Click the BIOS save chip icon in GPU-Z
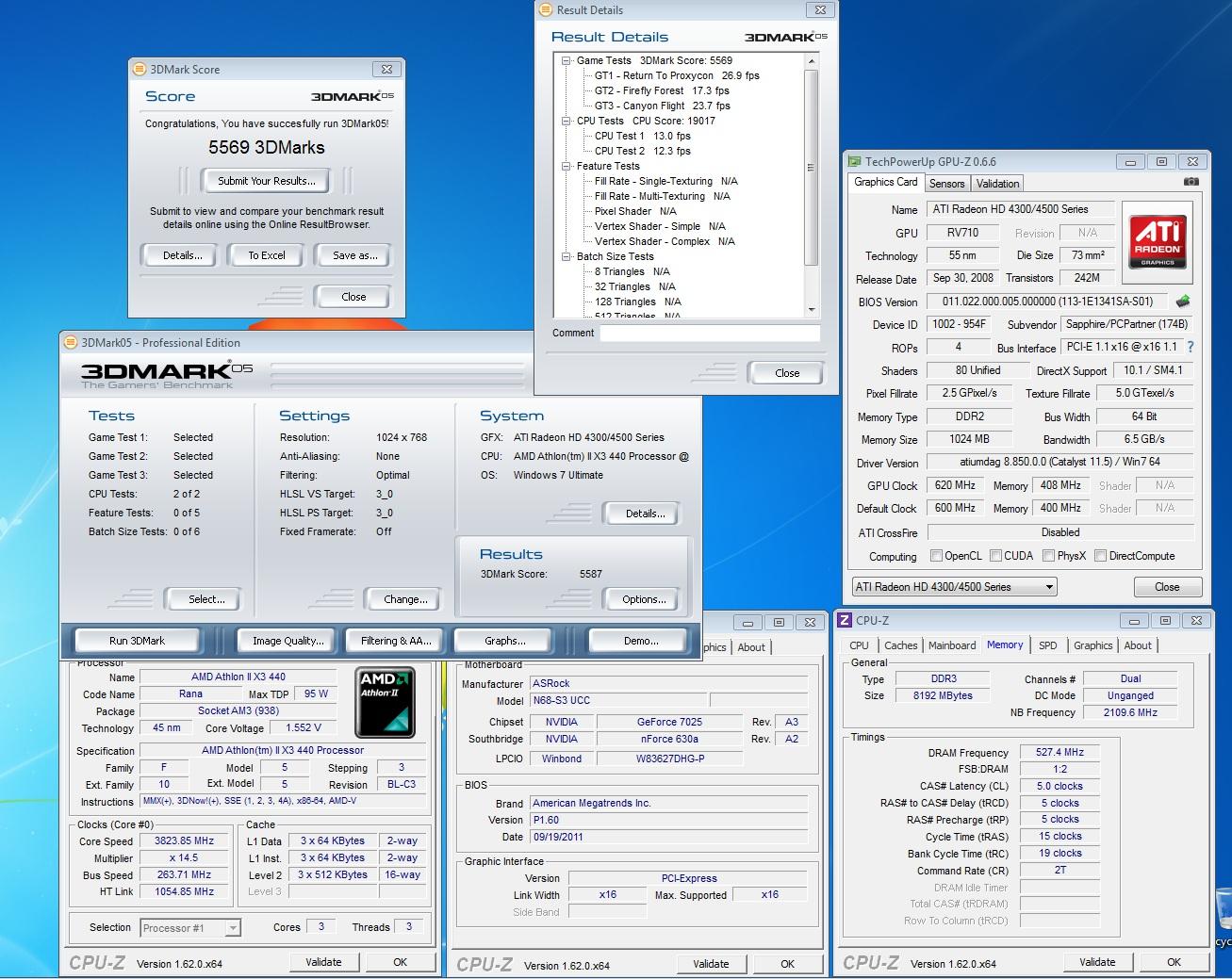Image resolution: width=1232 pixels, height=979 pixels. (1183, 302)
